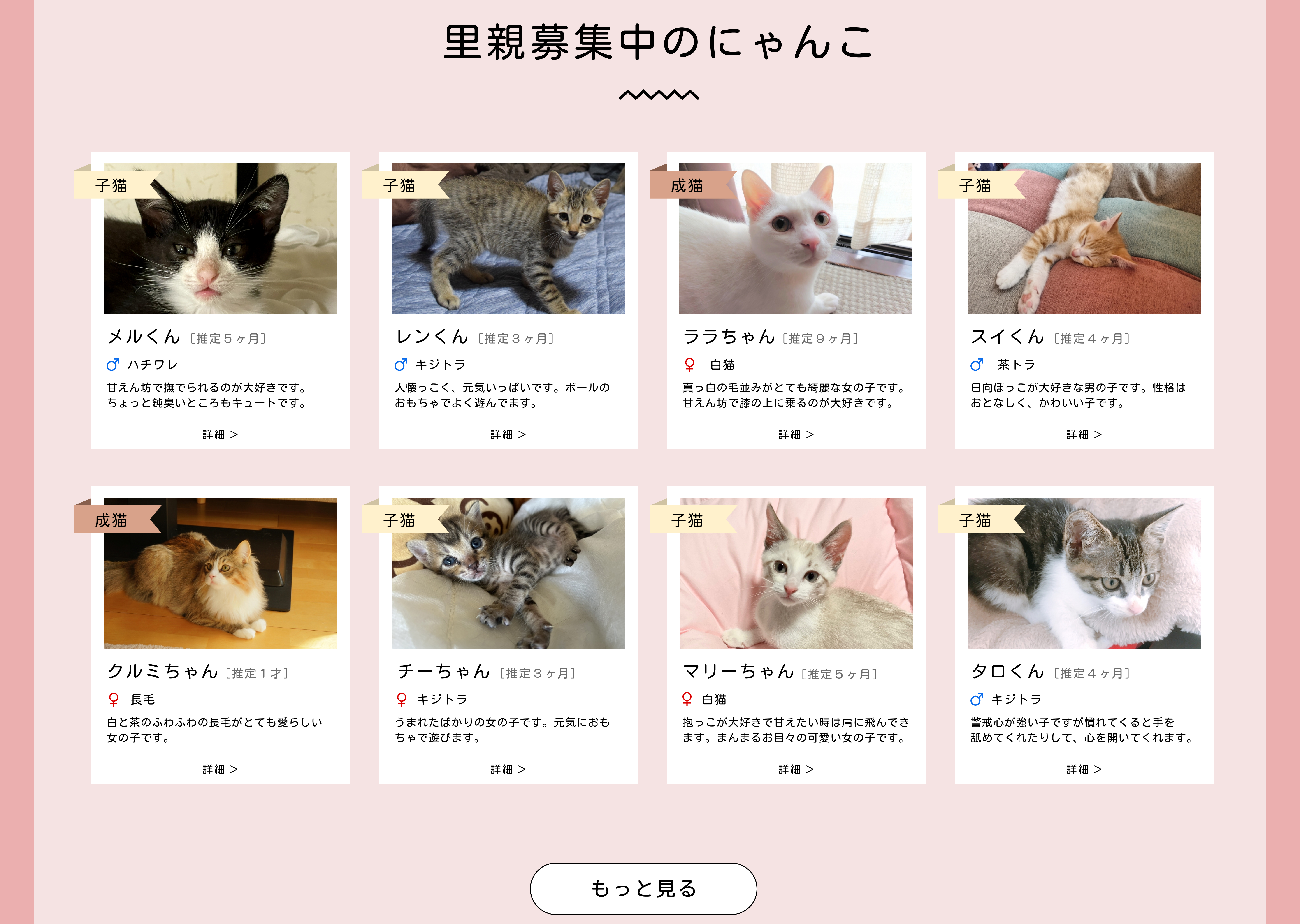The width and height of the screenshot is (1300, 924).
Task: Click the female symbol icon on ララちゃん's card
Action: pos(689,365)
